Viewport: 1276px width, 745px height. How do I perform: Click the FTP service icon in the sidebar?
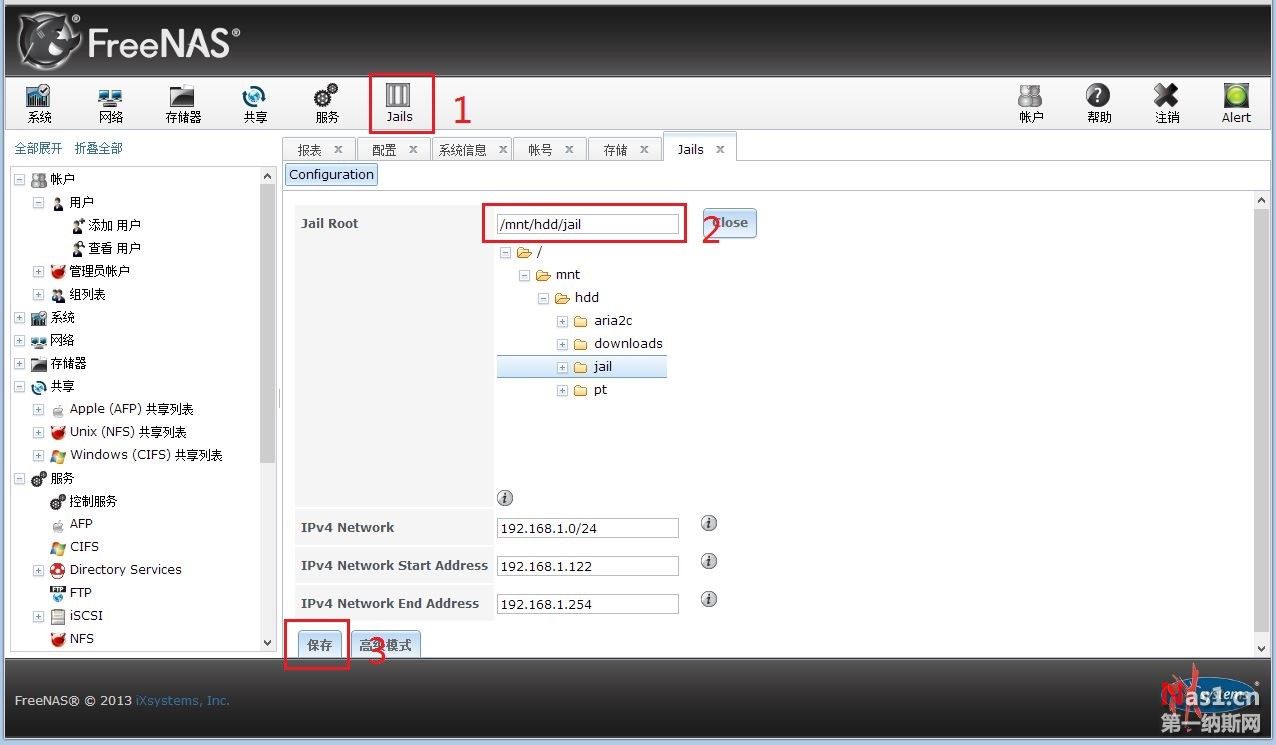(x=58, y=592)
